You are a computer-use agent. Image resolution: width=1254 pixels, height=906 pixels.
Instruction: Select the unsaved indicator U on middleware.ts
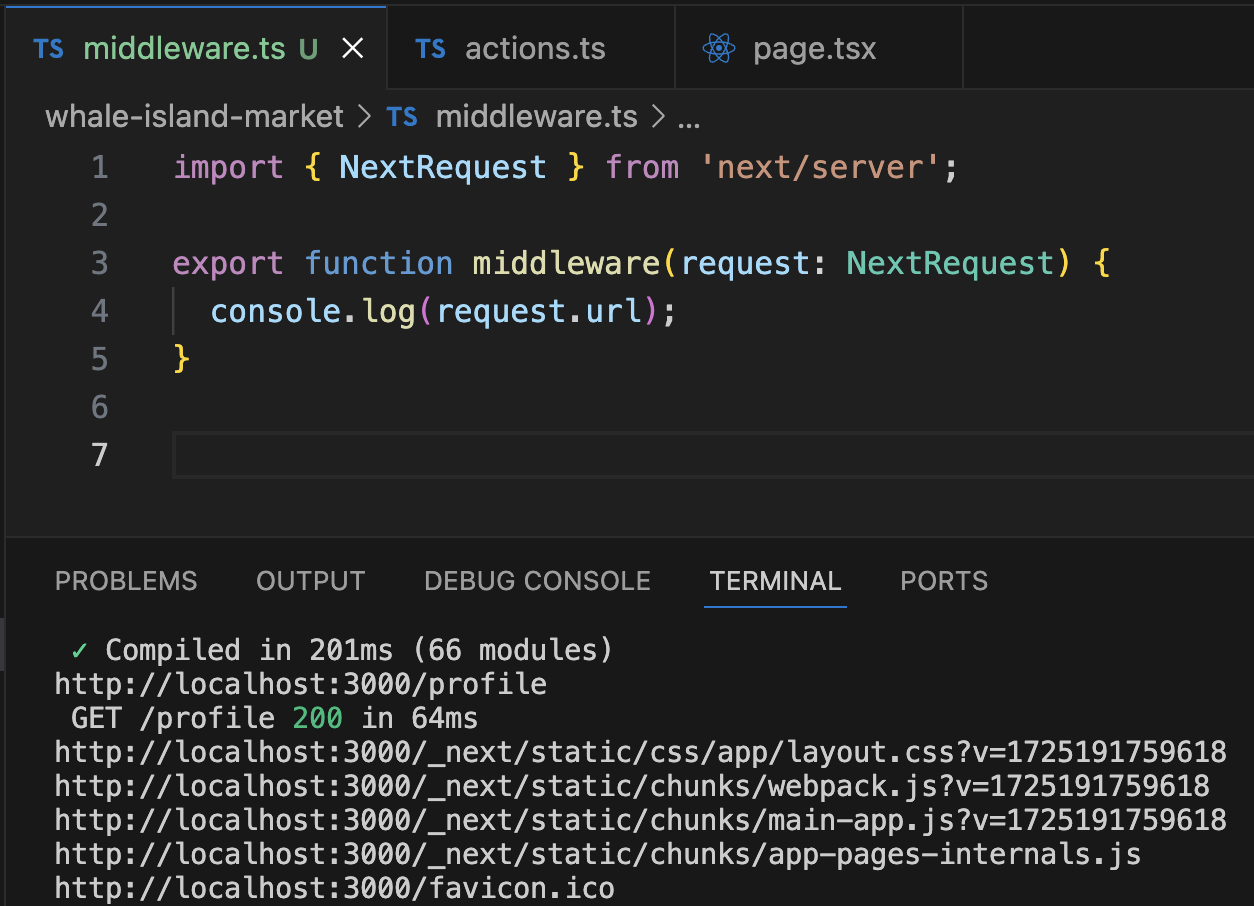point(310,47)
